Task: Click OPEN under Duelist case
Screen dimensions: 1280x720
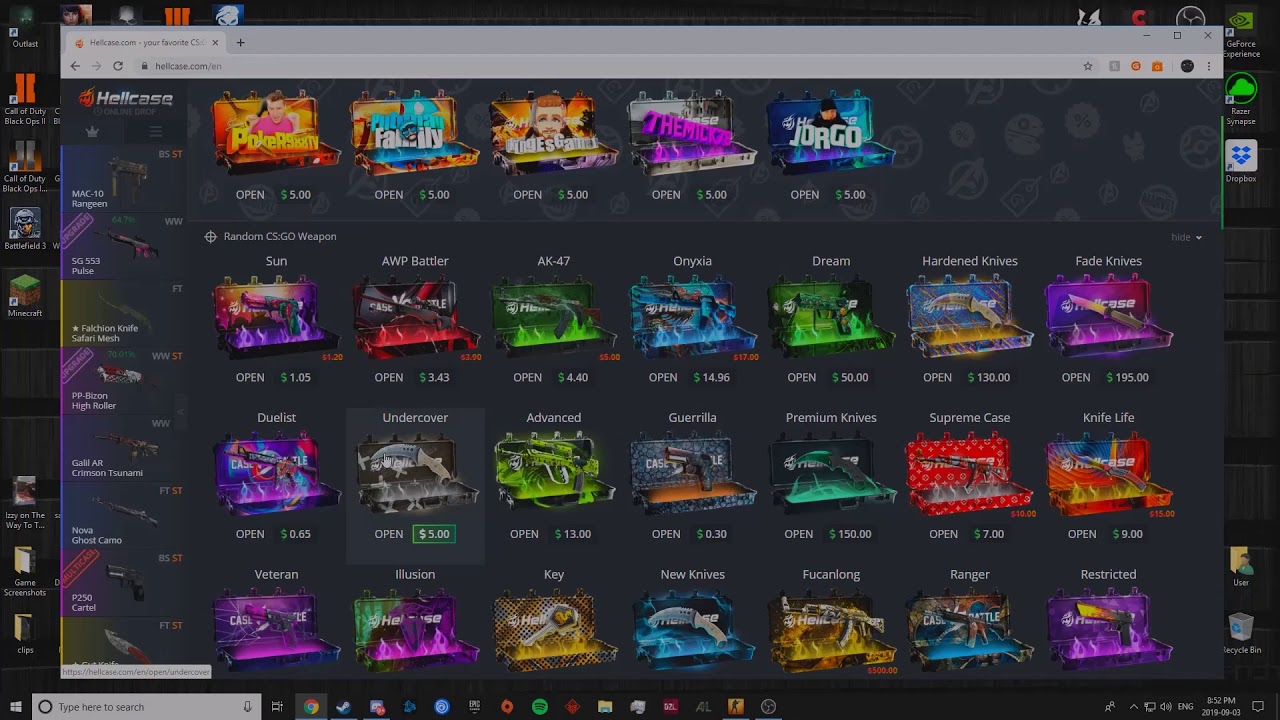Action: click(x=250, y=534)
